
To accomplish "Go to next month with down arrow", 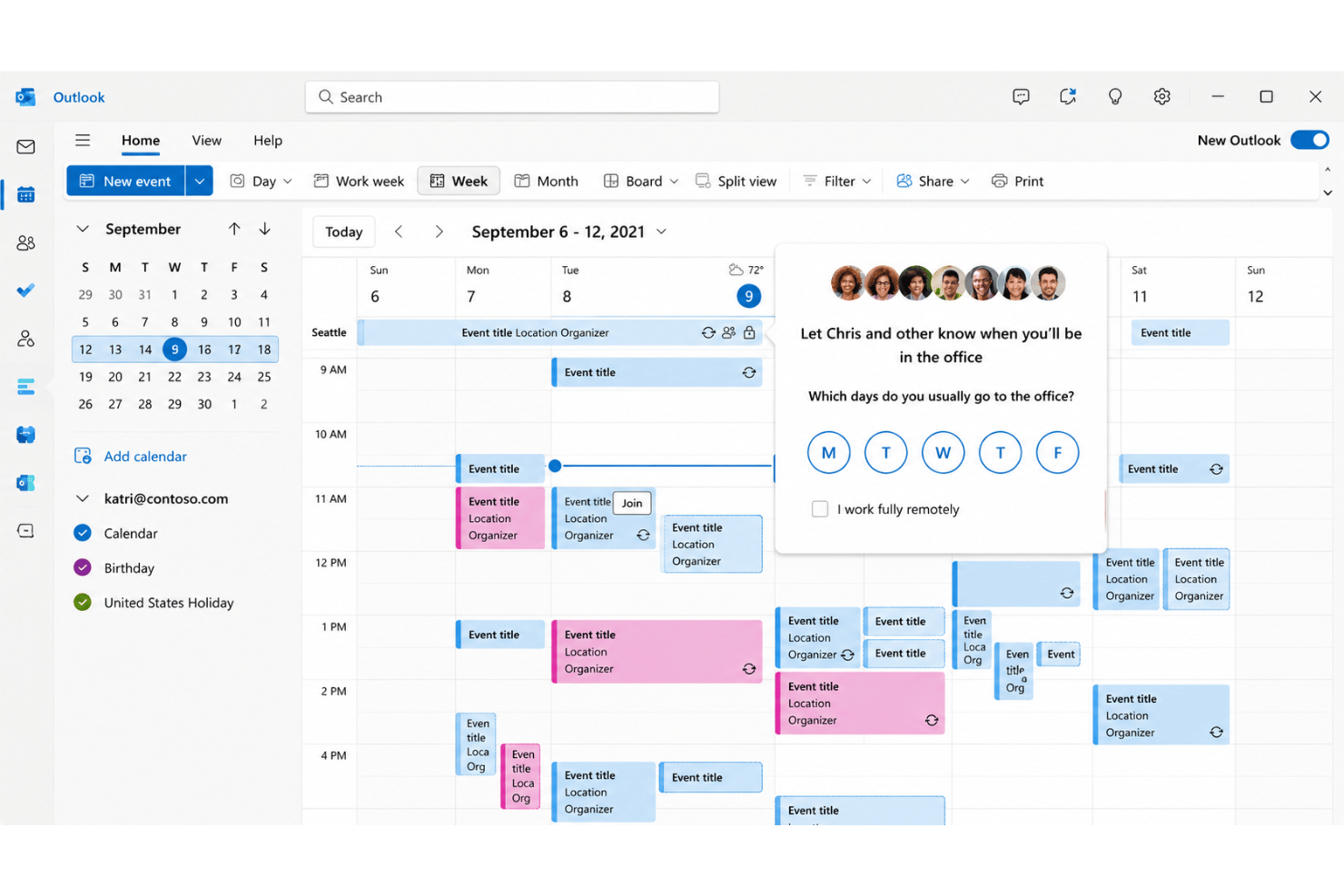I will [x=264, y=229].
